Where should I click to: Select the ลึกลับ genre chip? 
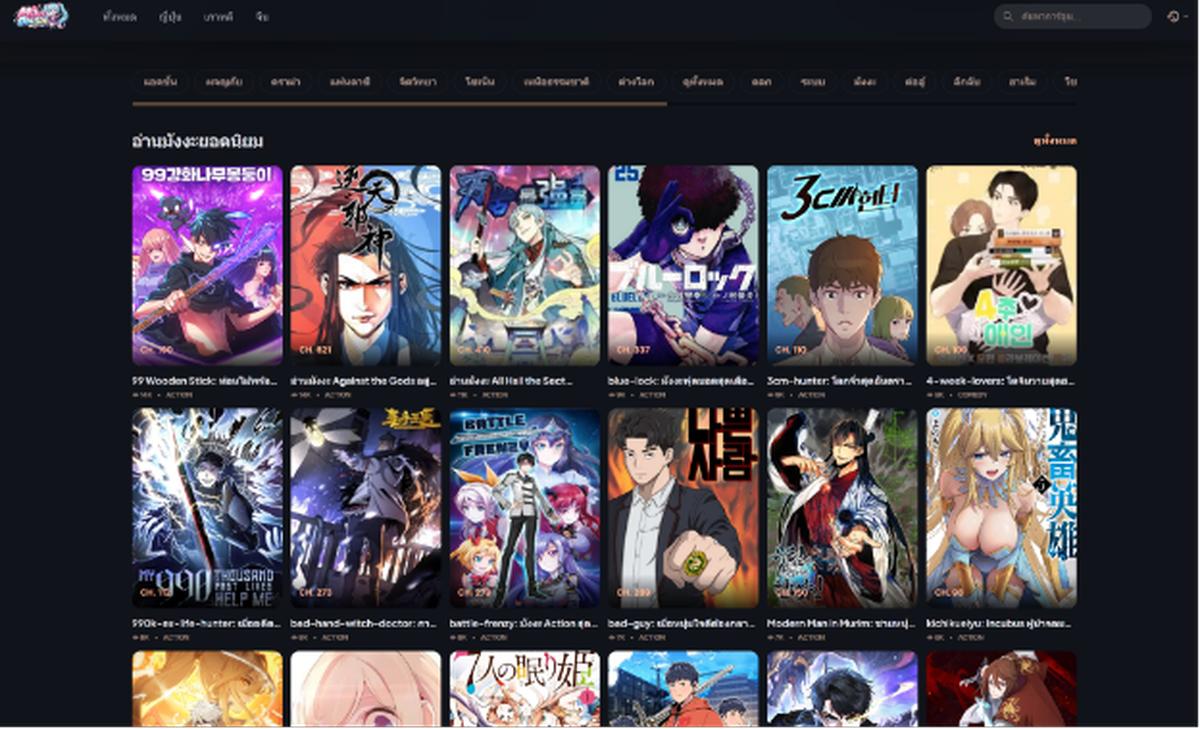(967, 82)
